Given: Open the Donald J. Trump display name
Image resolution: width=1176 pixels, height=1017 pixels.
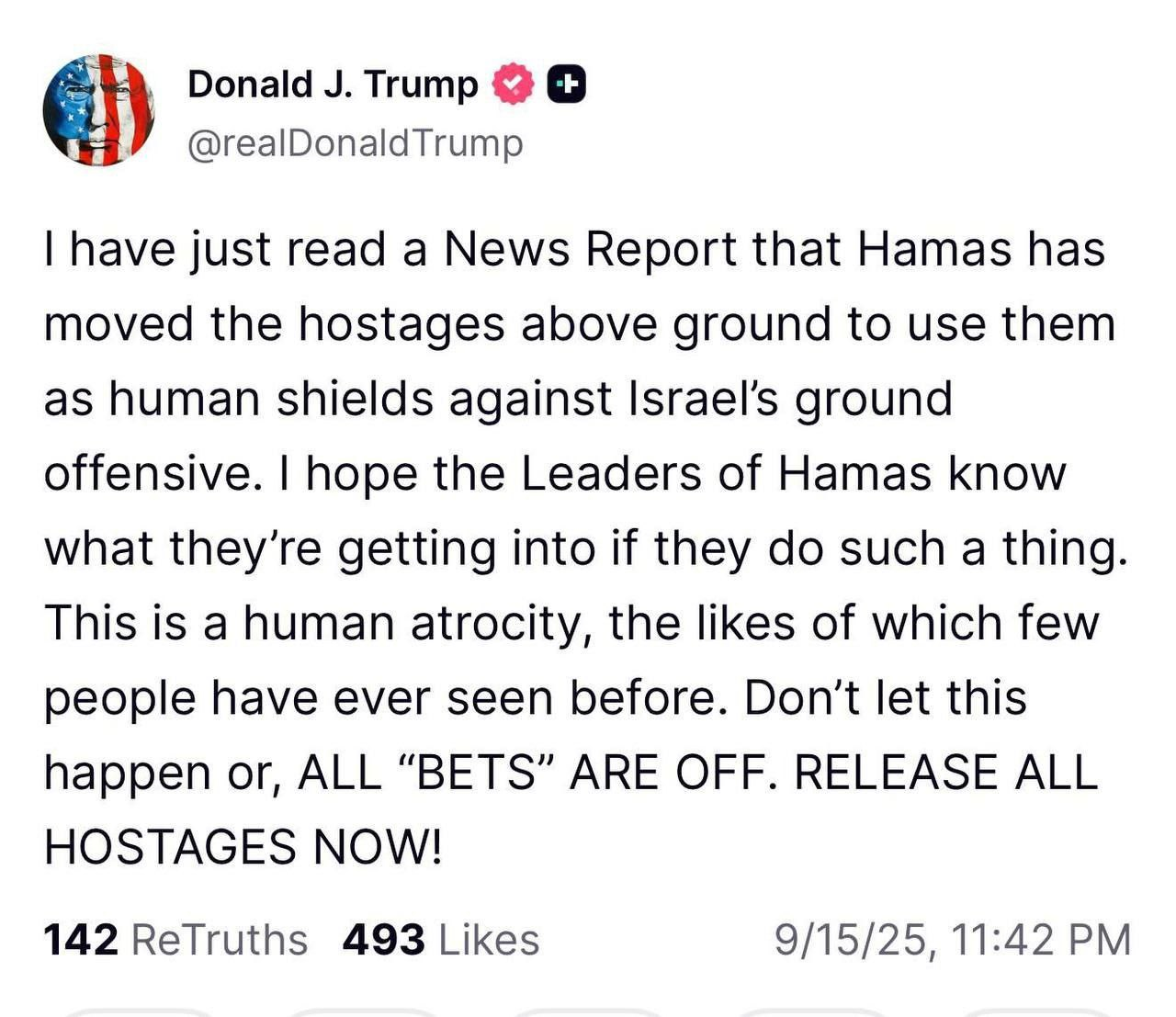Looking at the screenshot, I should pyautogui.click(x=333, y=85).
